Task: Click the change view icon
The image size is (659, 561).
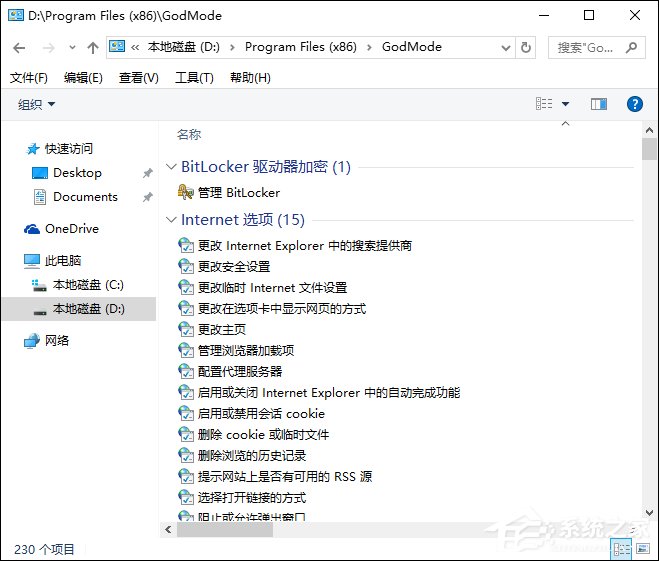Action: coord(544,104)
